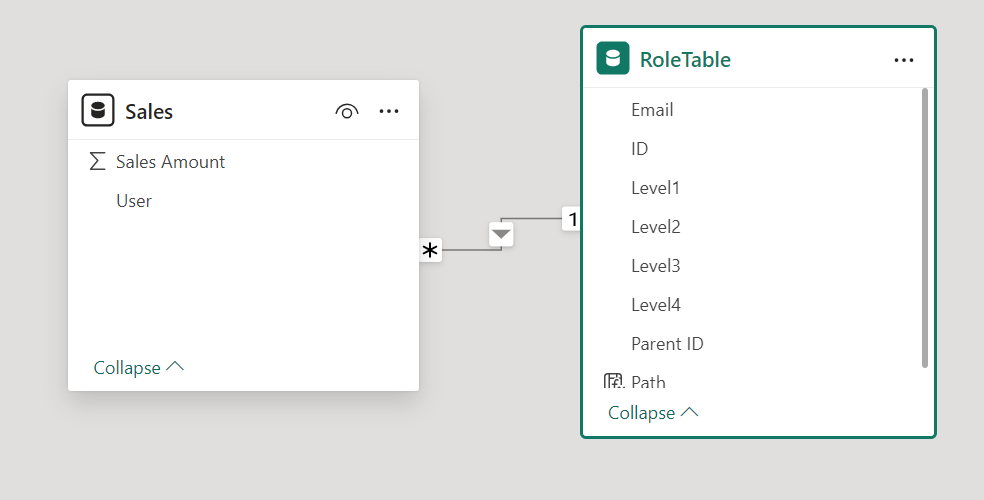
Task: Toggle visibility eye icon on Sales table
Action: 346,111
